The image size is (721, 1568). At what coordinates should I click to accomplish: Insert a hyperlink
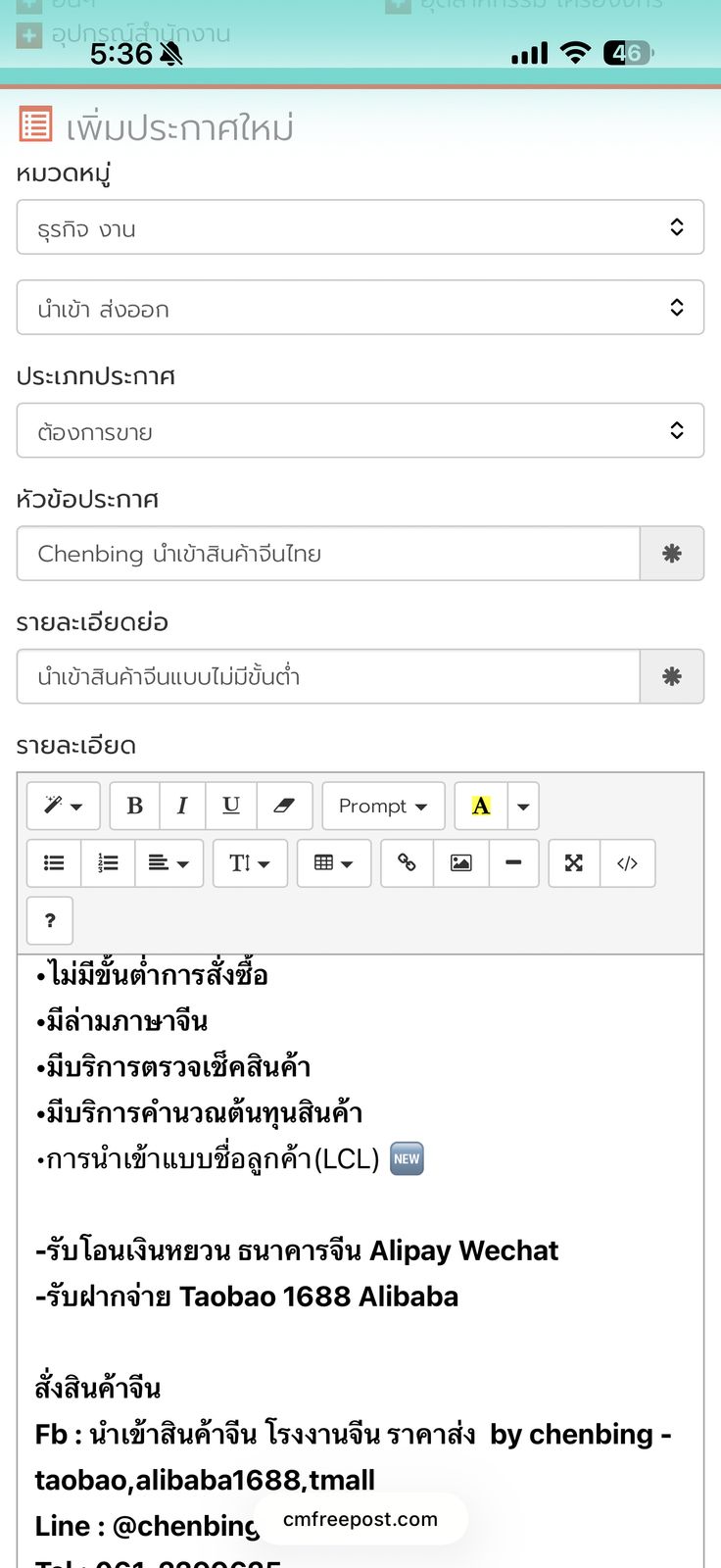407,862
